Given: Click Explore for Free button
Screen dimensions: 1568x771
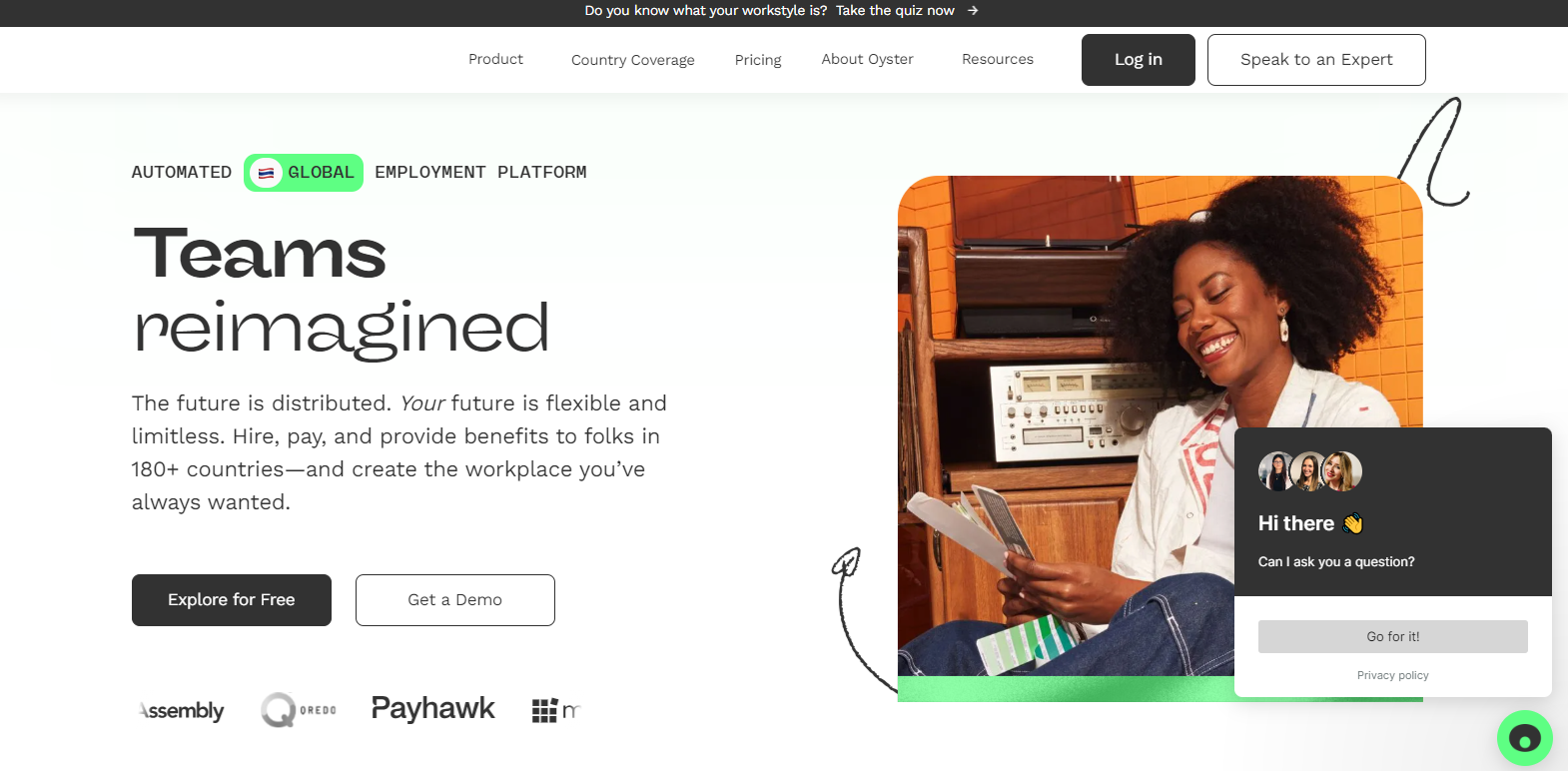Looking at the screenshot, I should click(232, 600).
